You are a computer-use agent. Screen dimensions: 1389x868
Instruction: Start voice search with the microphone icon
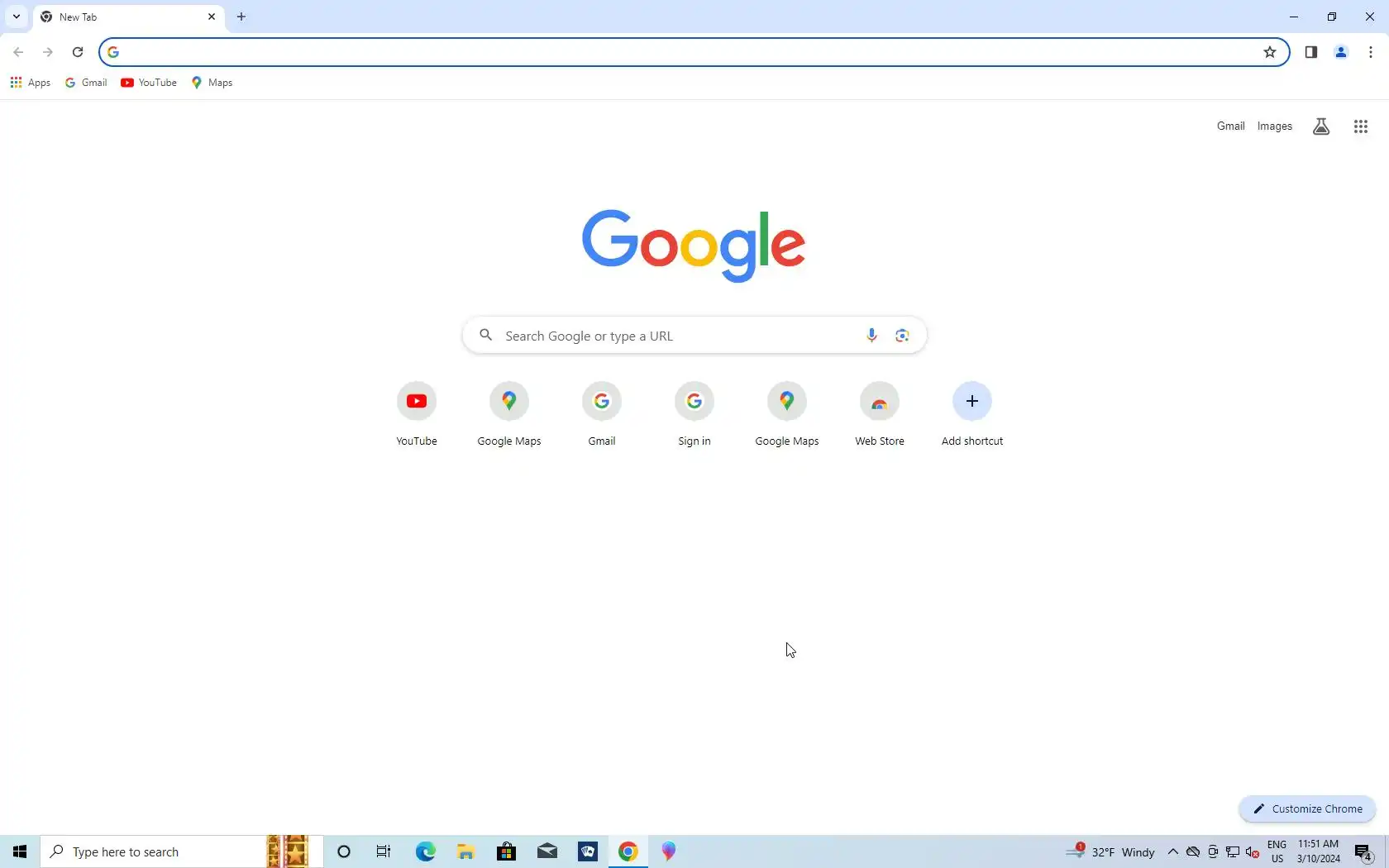click(871, 336)
